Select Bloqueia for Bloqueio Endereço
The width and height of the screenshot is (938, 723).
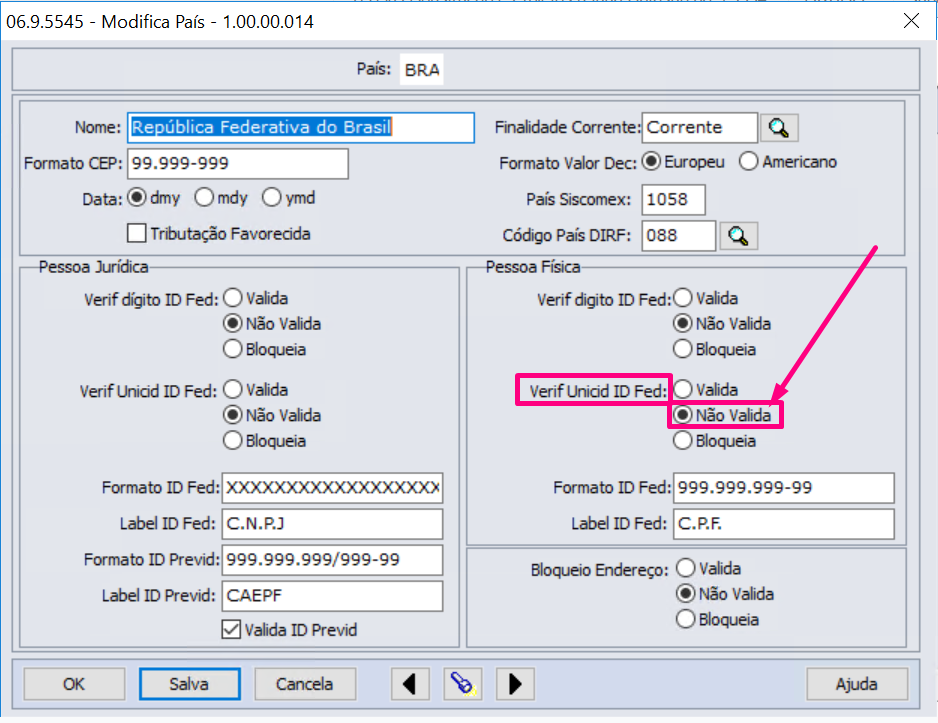pyautogui.click(x=686, y=620)
